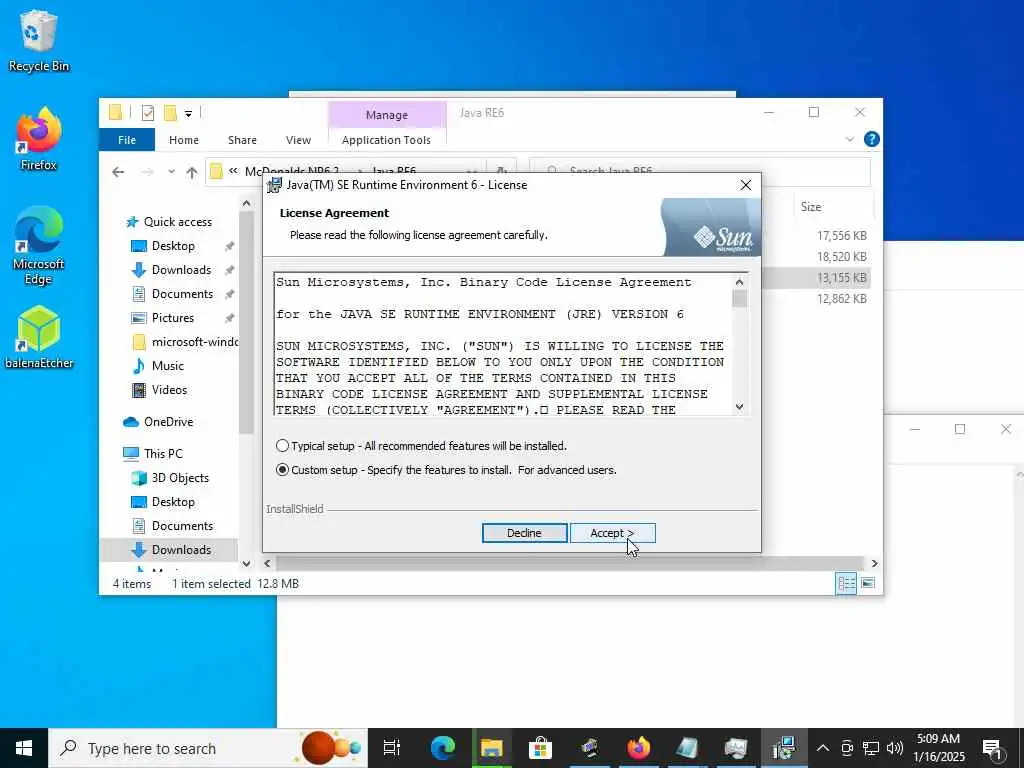This screenshot has height=768, width=1024.
Task: Decline the Java license agreement
Action: tap(524, 533)
